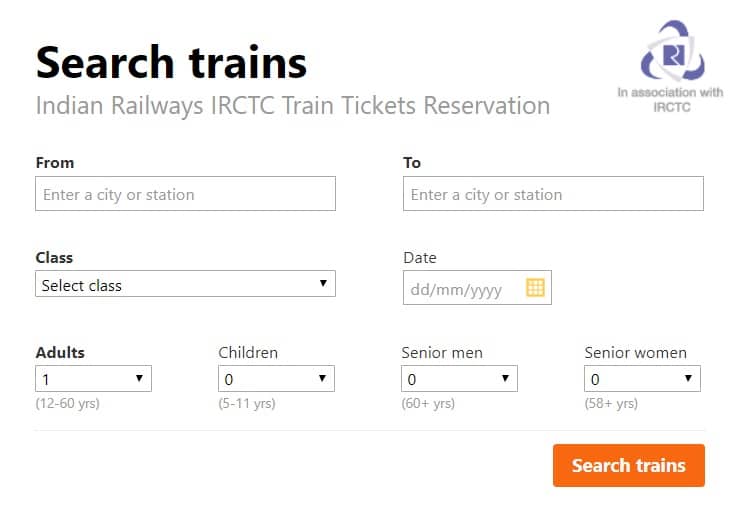Click the Class field label

(54, 257)
